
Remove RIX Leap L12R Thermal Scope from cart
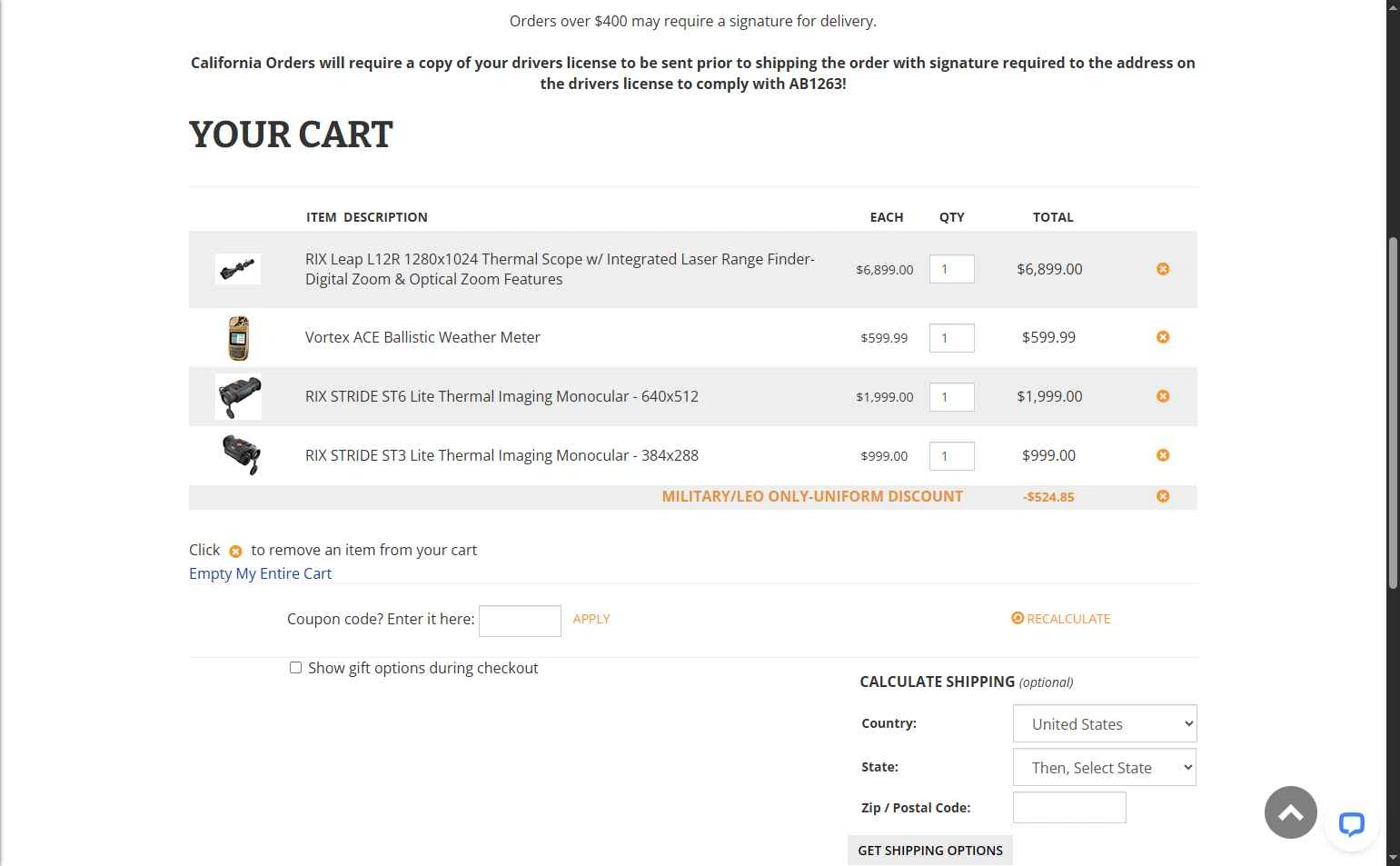pos(1163,269)
